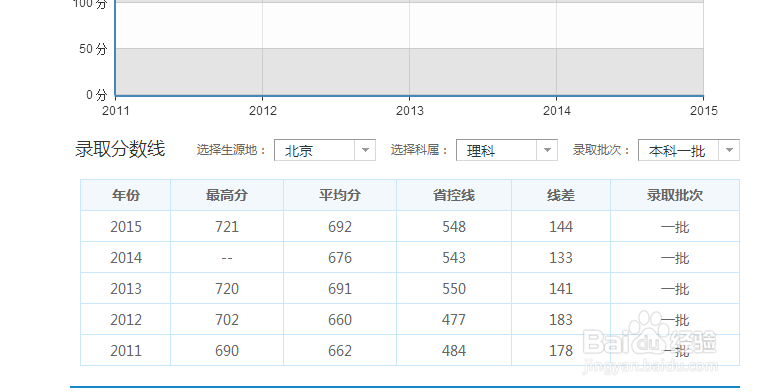Click highest score 720 for 2013

click(227, 288)
